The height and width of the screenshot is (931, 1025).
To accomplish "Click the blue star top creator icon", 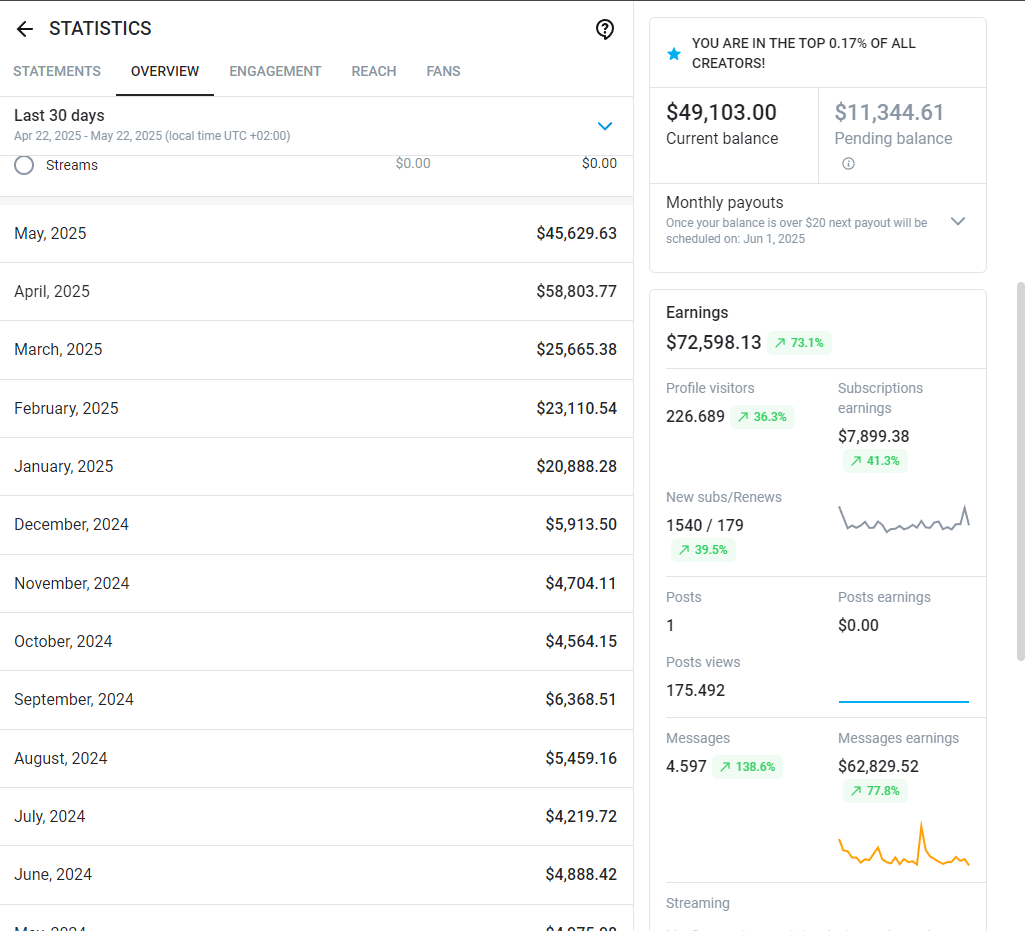I will (x=674, y=54).
